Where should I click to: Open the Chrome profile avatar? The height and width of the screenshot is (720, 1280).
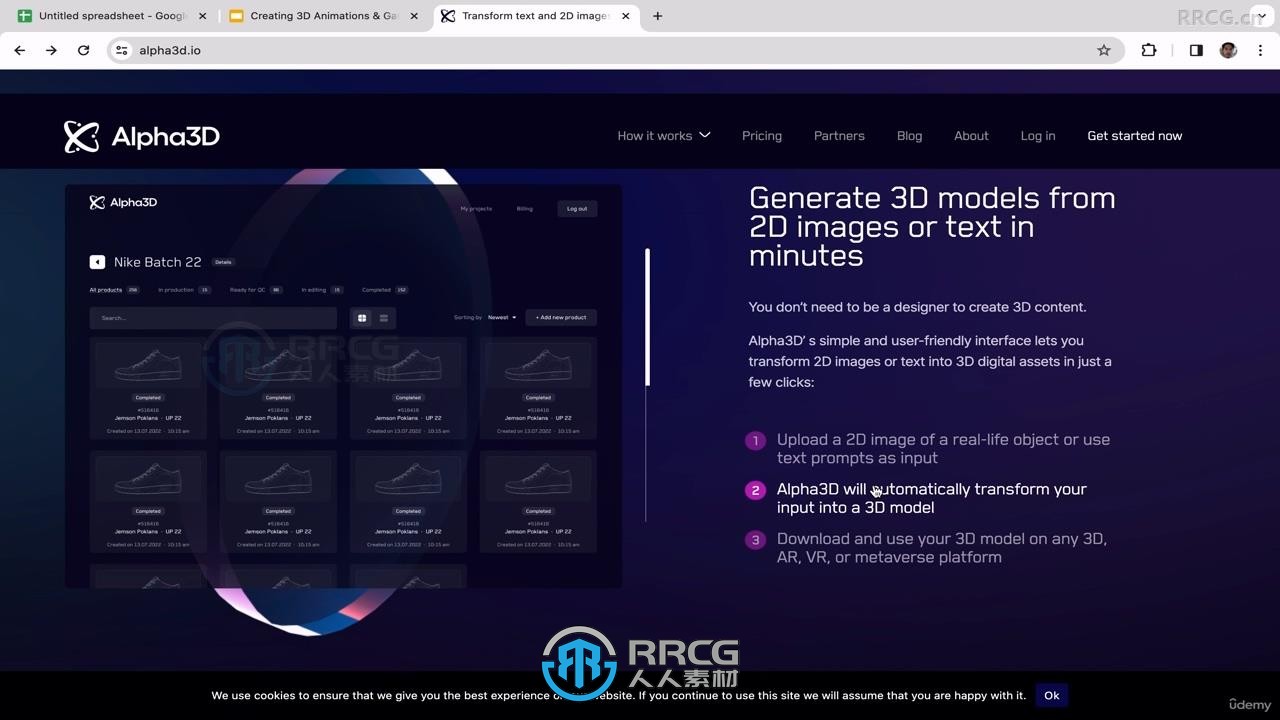(1228, 50)
